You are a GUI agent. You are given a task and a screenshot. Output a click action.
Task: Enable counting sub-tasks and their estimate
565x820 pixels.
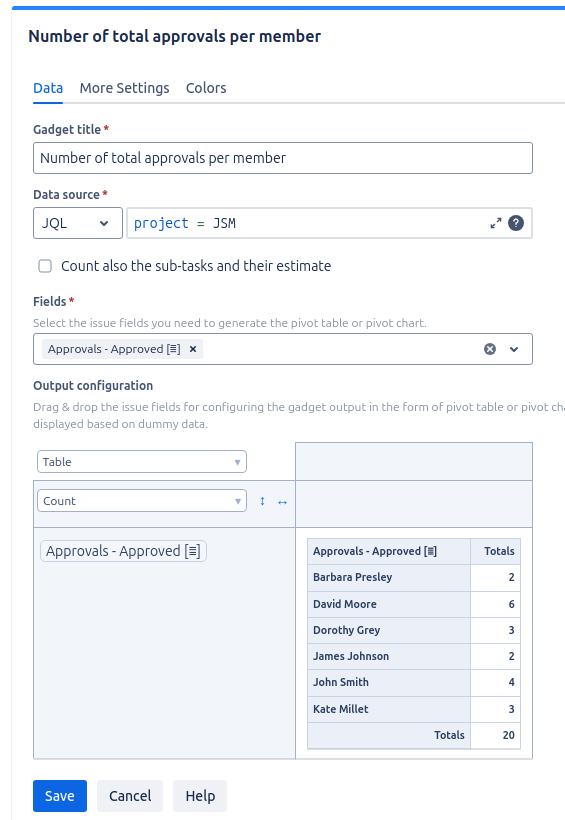[x=45, y=266]
